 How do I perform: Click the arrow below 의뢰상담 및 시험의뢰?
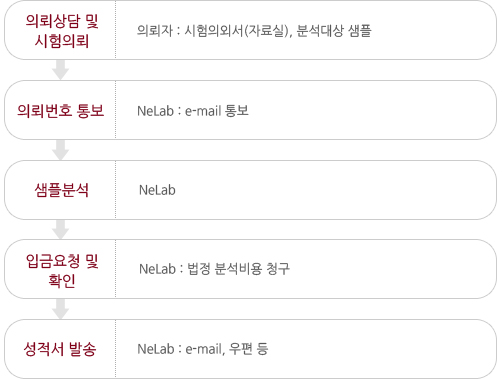[x=61, y=70]
